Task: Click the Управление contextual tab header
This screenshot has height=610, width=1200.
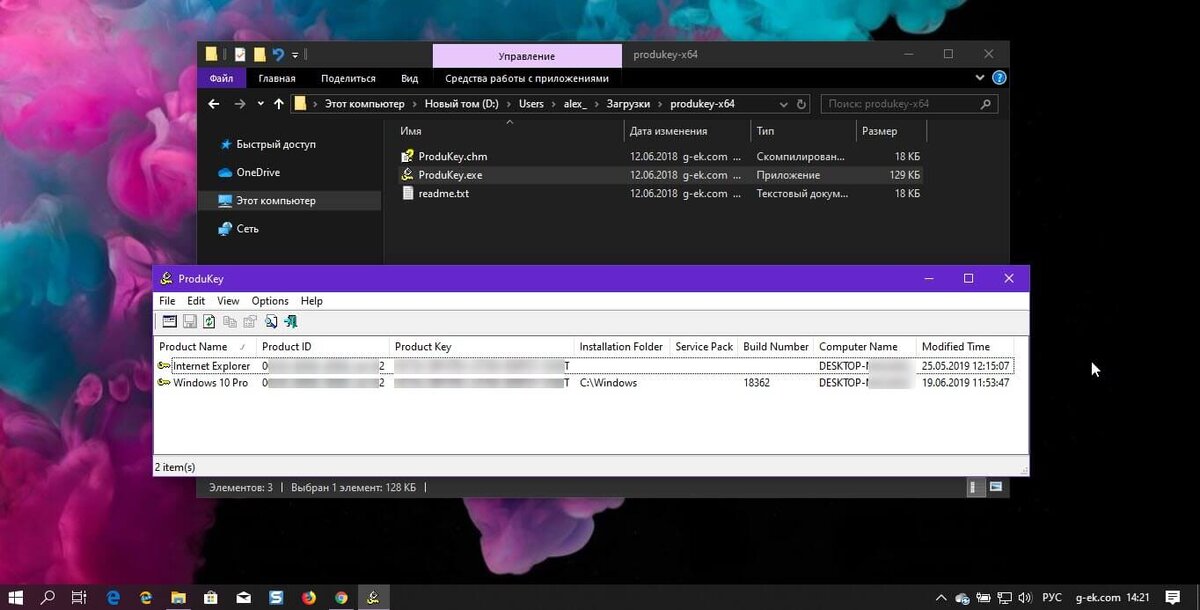Action: [x=527, y=56]
